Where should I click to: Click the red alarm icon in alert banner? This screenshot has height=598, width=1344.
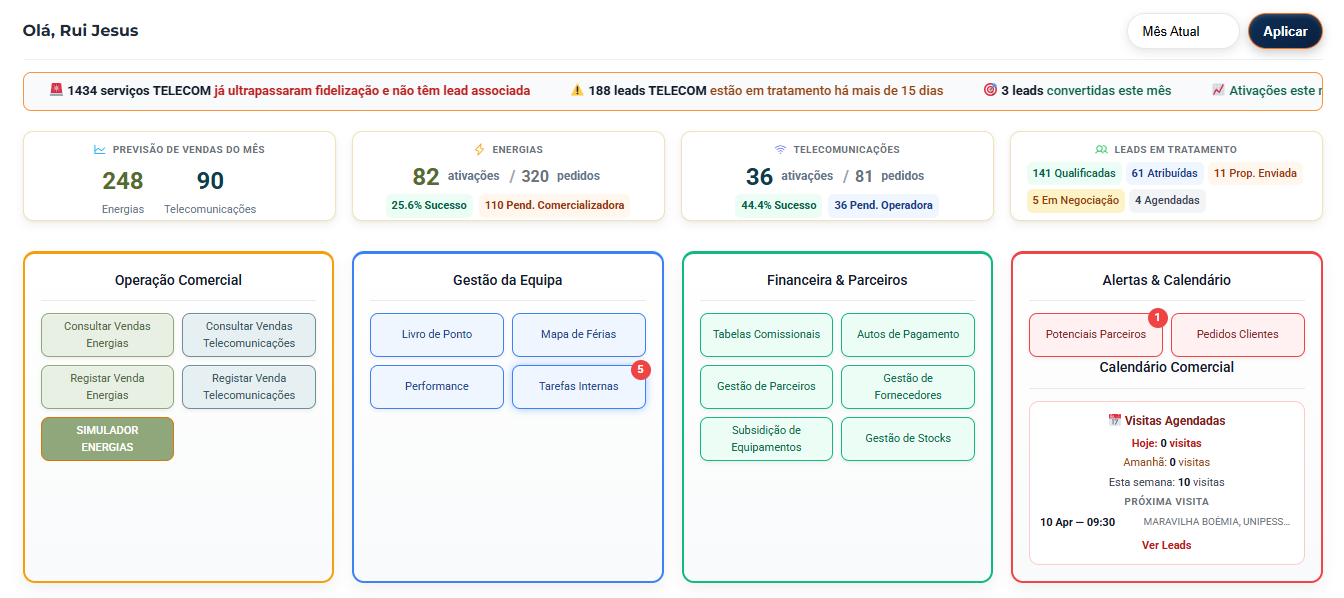[56, 90]
